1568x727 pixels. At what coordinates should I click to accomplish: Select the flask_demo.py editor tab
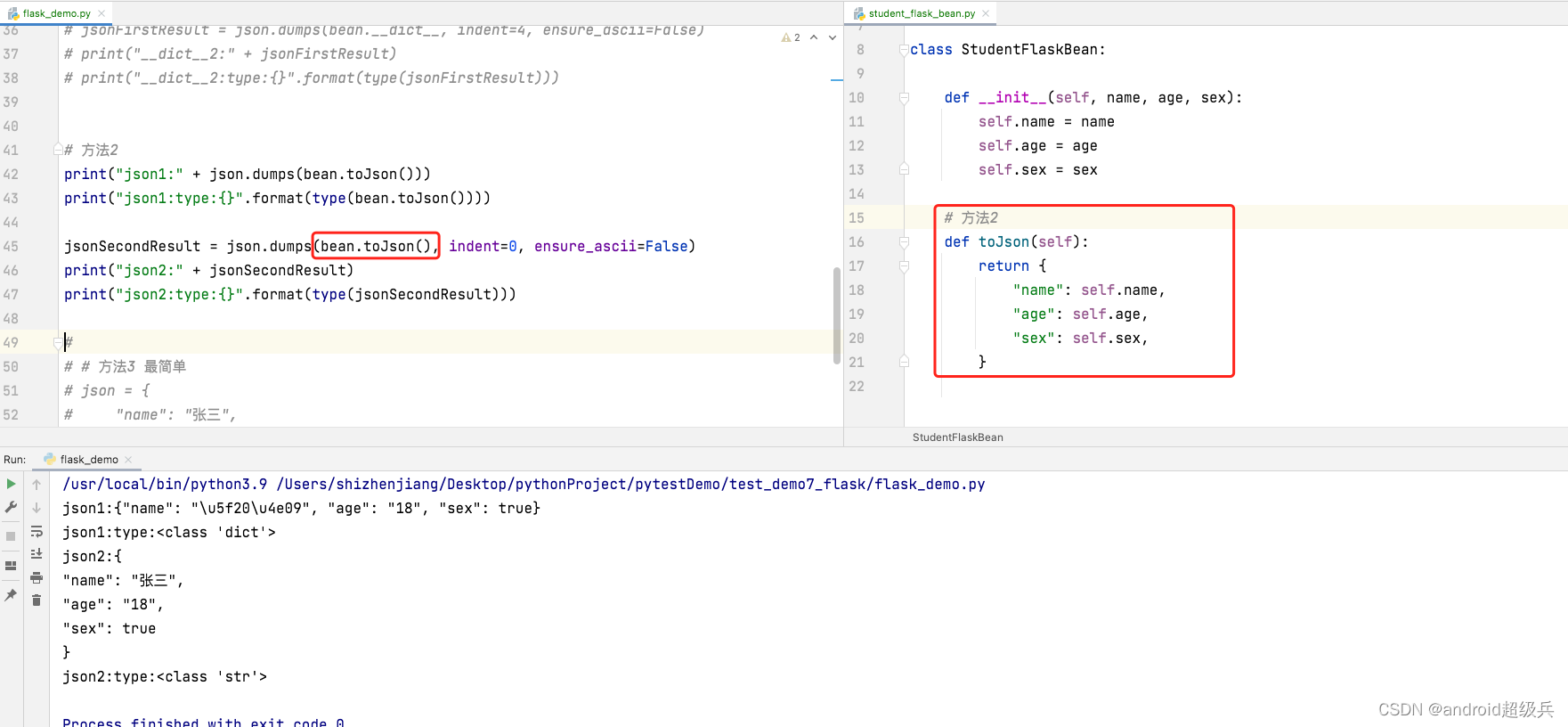click(x=56, y=13)
